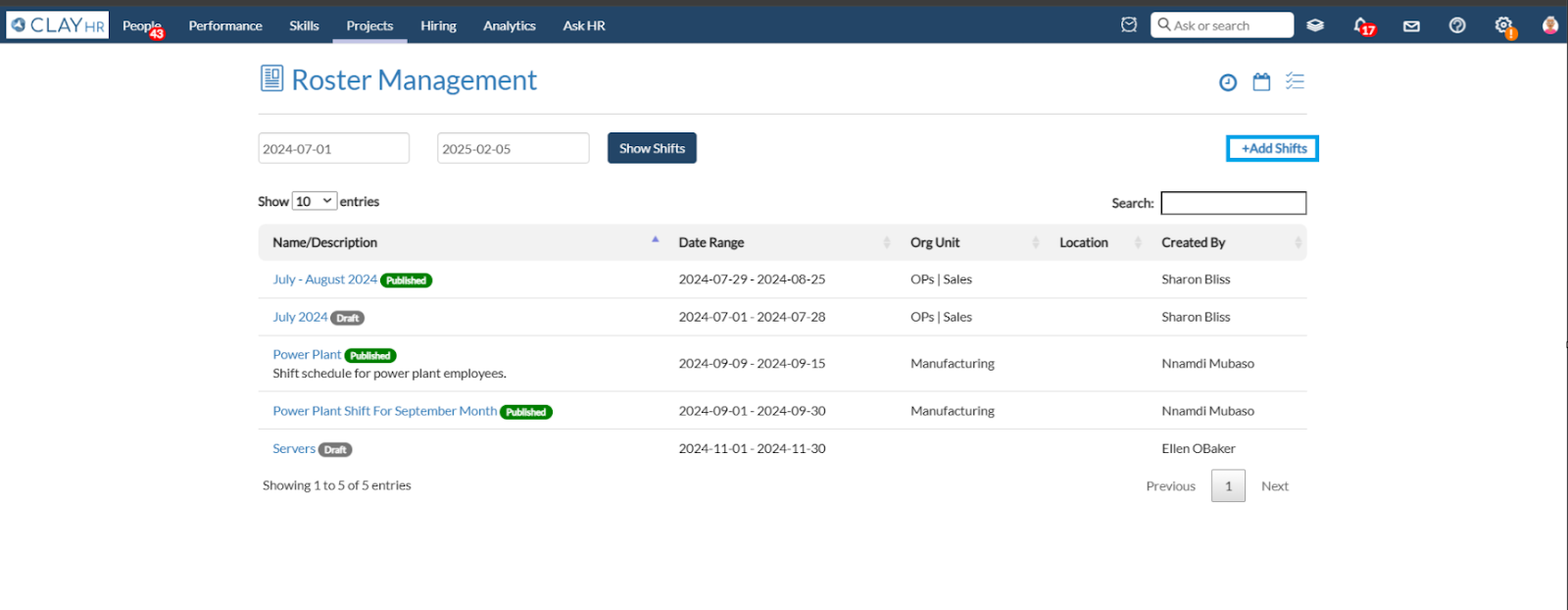View notifications bell with 17 badge
This screenshot has height=610, width=1568.
coord(1363,26)
